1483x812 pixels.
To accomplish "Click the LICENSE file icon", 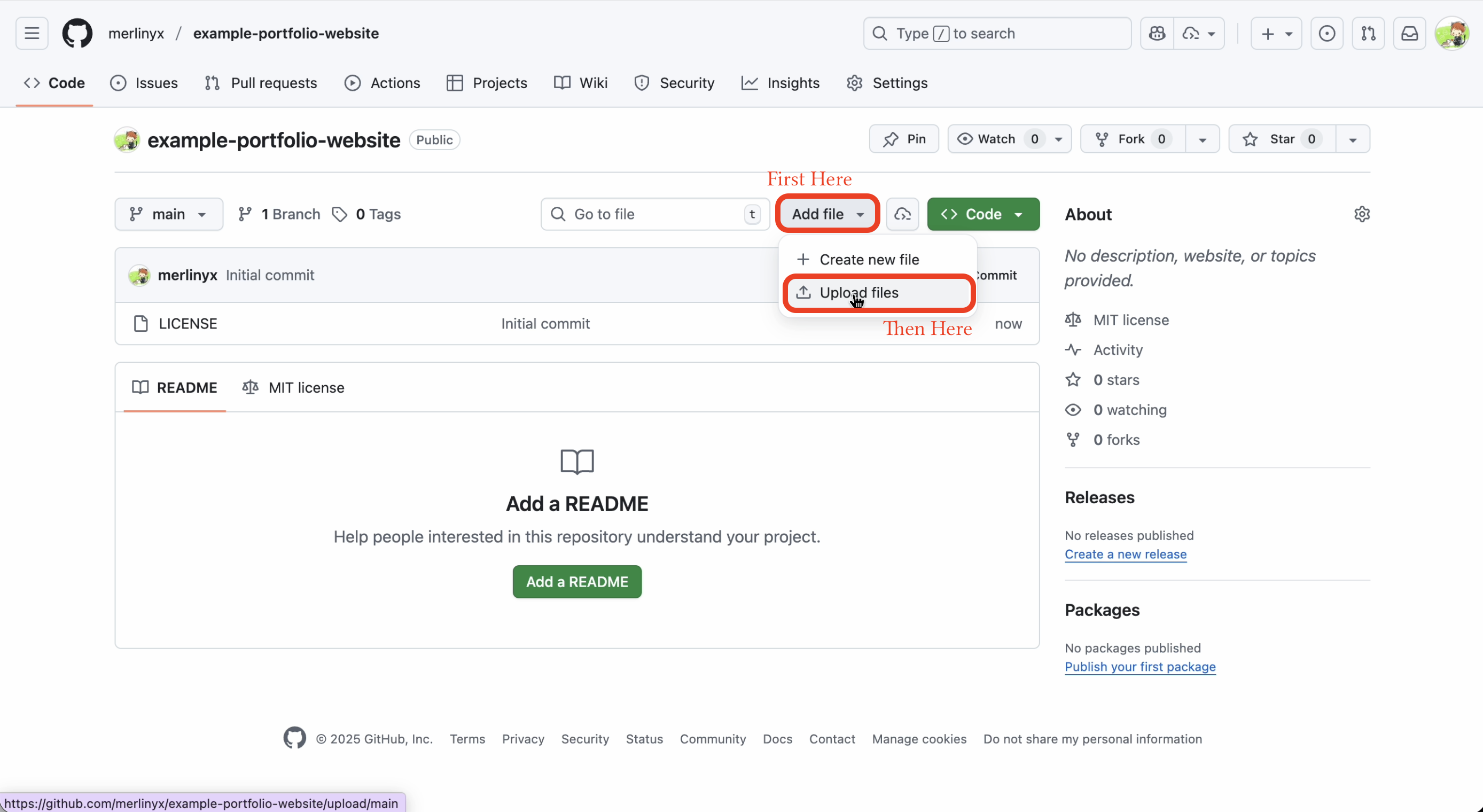I will pyautogui.click(x=141, y=324).
